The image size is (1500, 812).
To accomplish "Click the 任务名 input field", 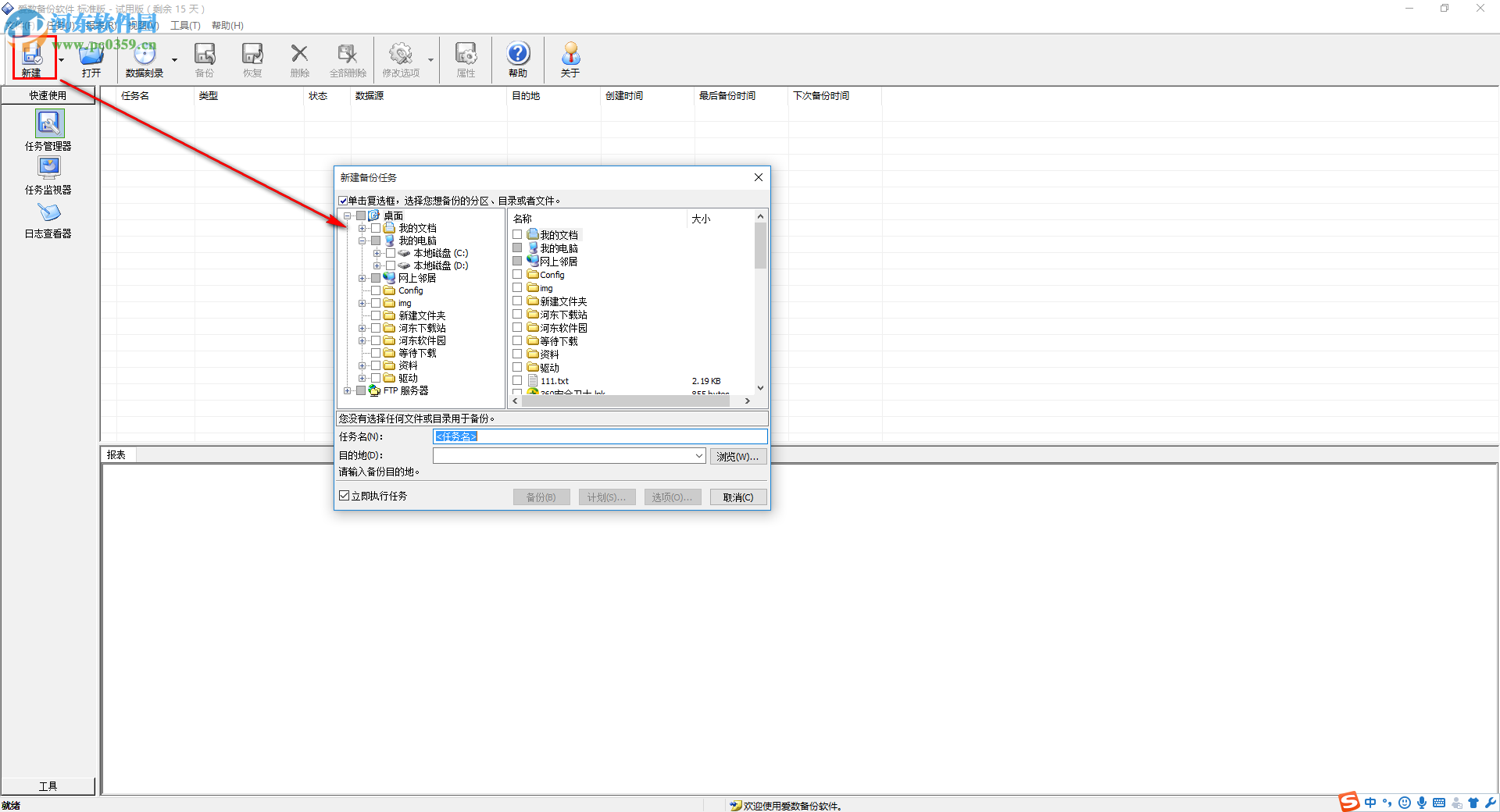I will click(x=599, y=436).
